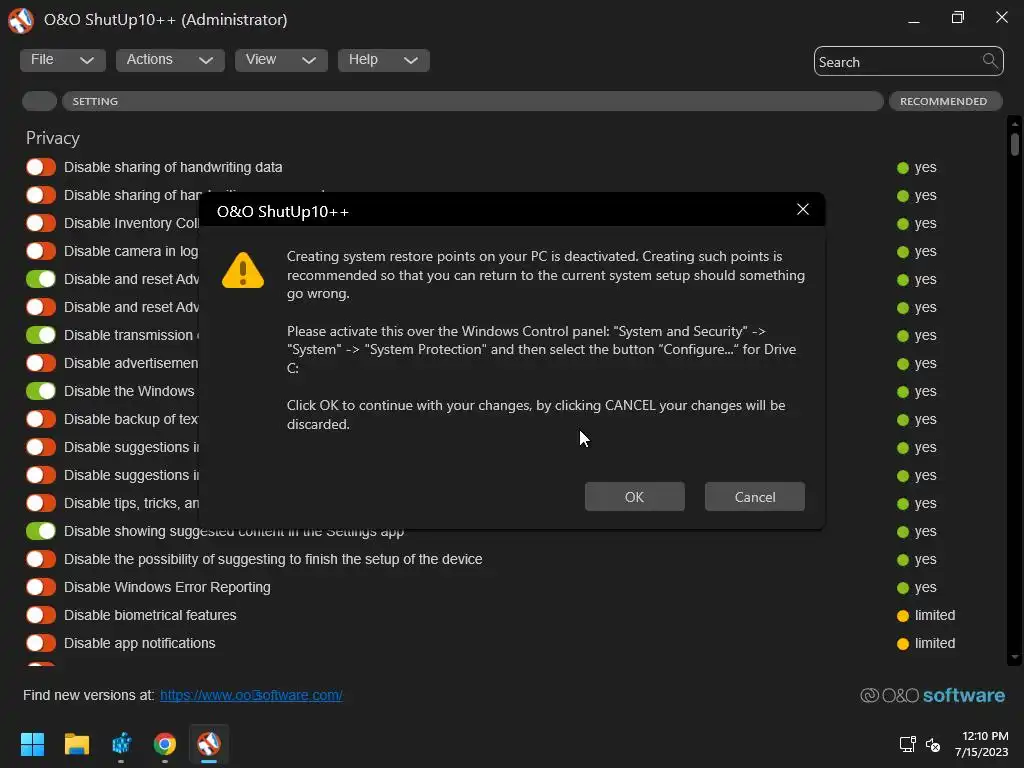
Task: Click the scrollbar down arrow
Action: pos(1015,658)
